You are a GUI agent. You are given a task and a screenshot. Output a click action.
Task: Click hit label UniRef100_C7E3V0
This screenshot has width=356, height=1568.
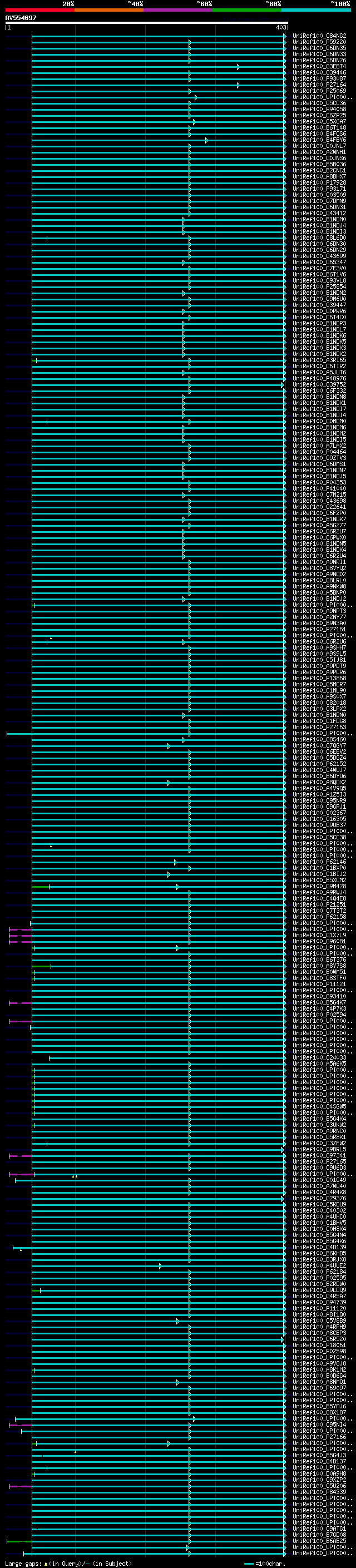tap(319, 269)
